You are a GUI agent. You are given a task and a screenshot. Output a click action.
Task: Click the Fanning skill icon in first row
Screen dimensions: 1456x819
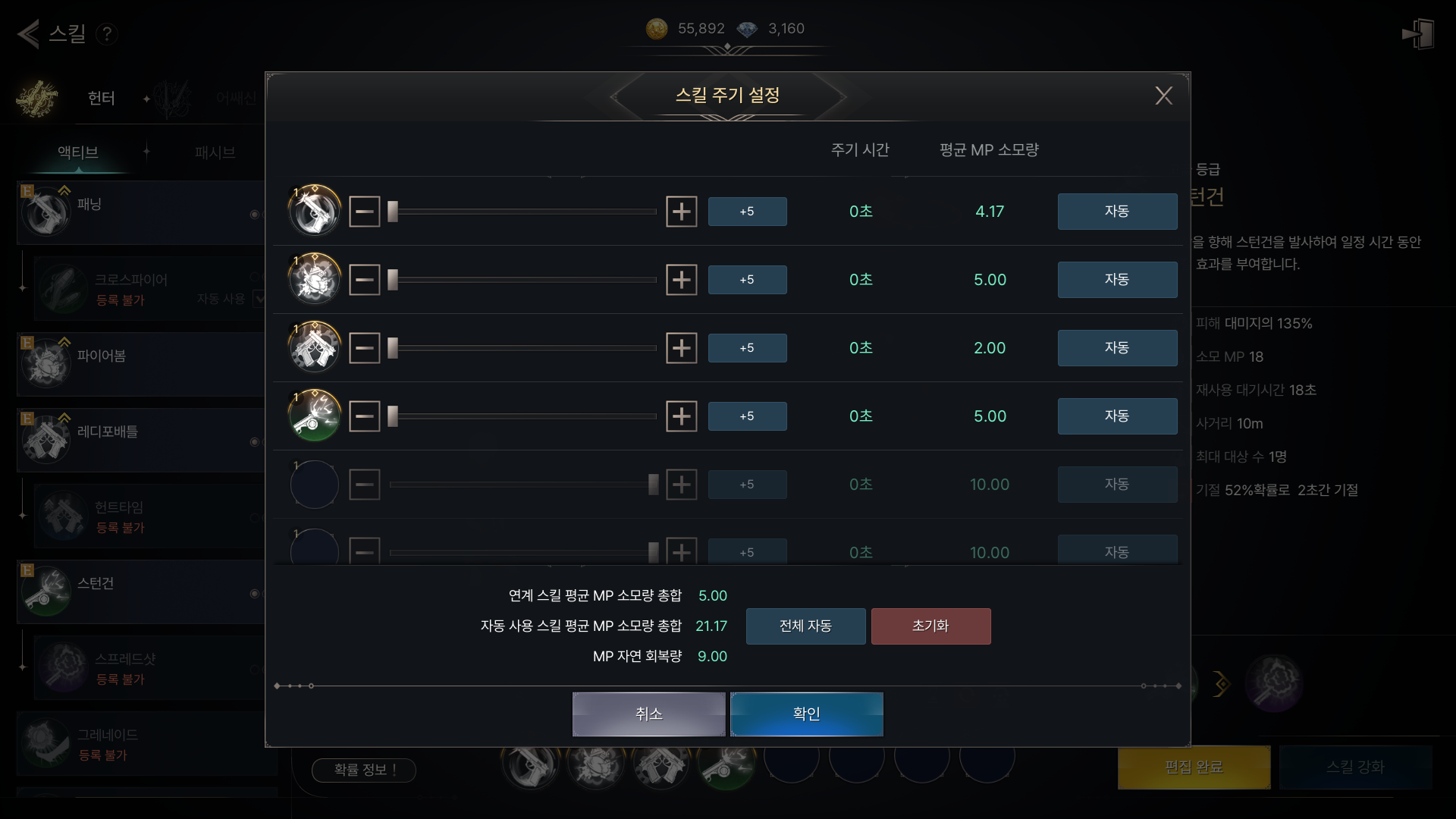pyautogui.click(x=315, y=211)
